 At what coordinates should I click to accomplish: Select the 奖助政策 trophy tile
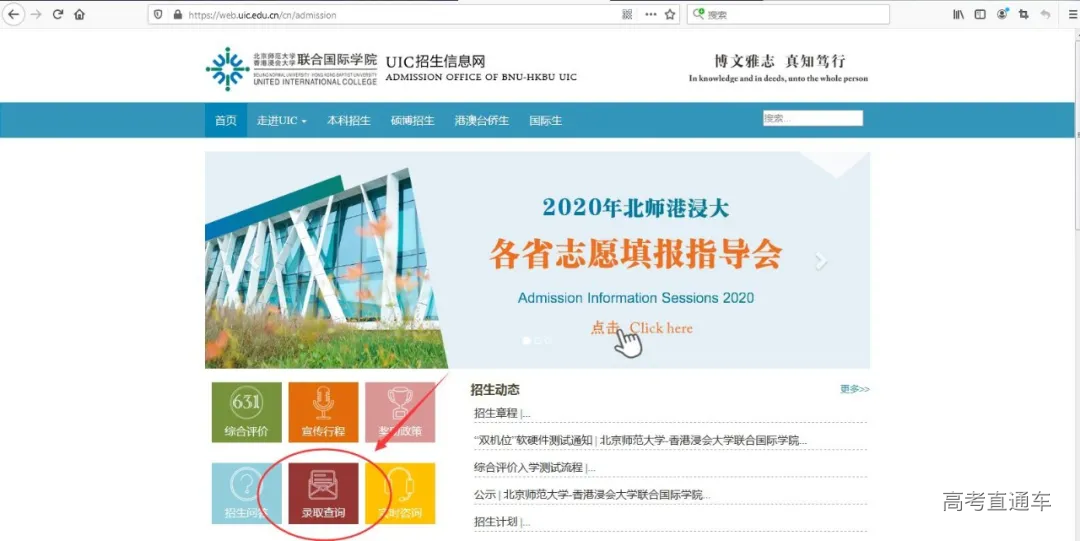point(400,411)
